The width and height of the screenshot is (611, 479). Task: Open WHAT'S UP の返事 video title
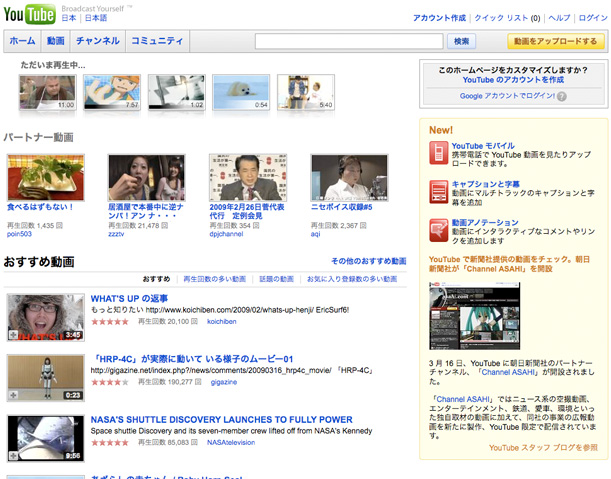[x=129, y=299]
